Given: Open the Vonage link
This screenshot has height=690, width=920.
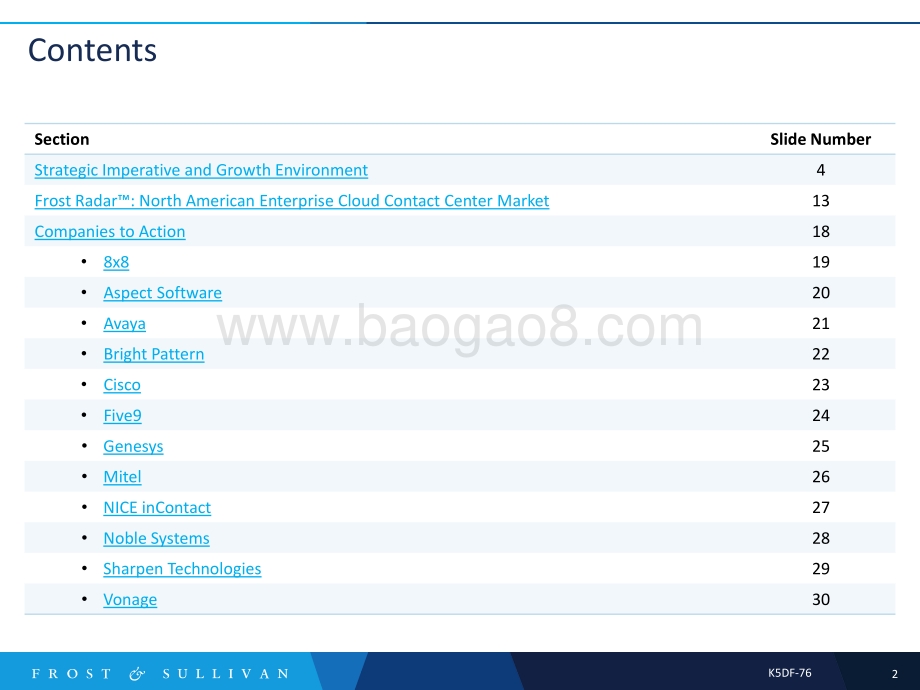Looking at the screenshot, I should (130, 600).
